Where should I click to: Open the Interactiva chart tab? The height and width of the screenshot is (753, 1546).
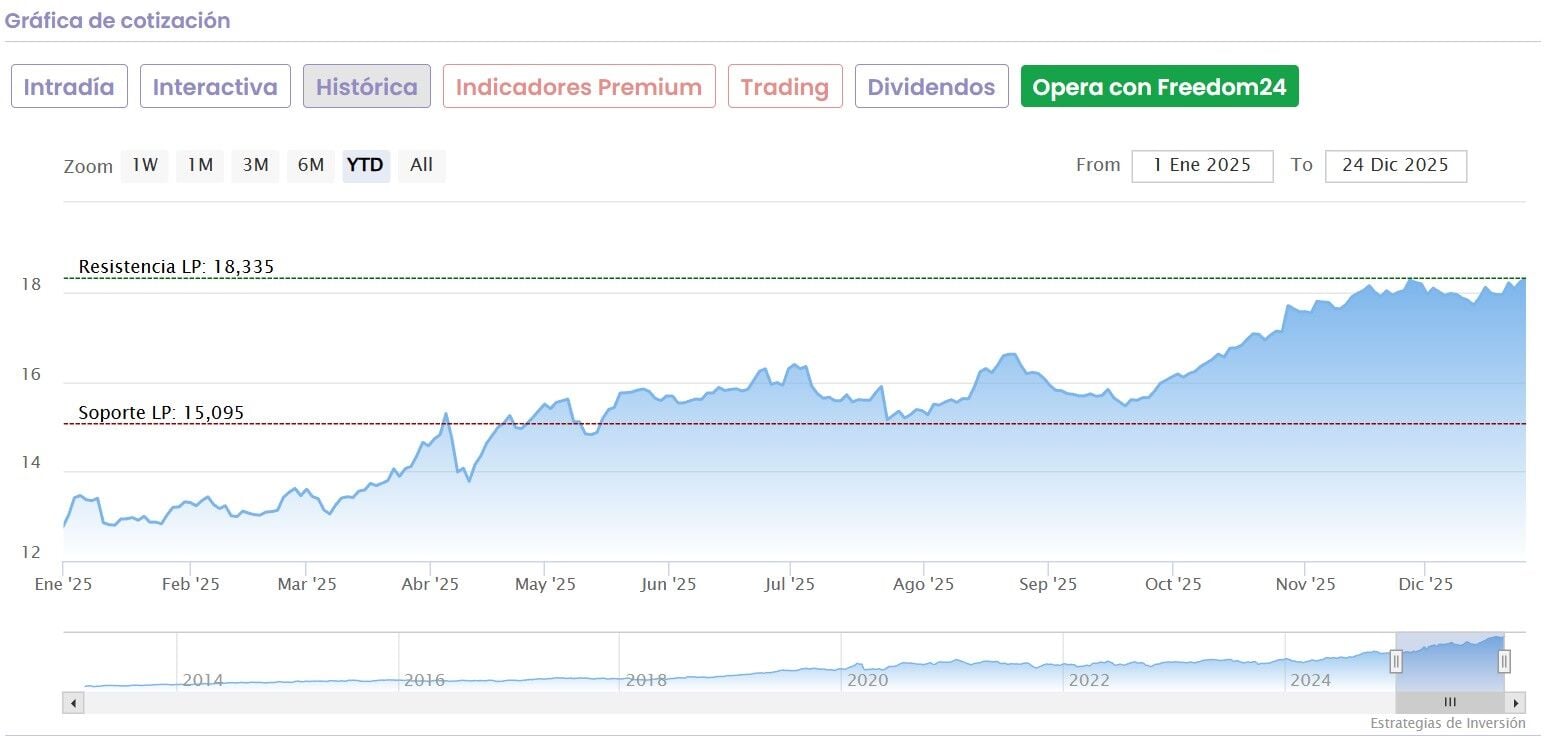pyautogui.click(x=215, y=87)
